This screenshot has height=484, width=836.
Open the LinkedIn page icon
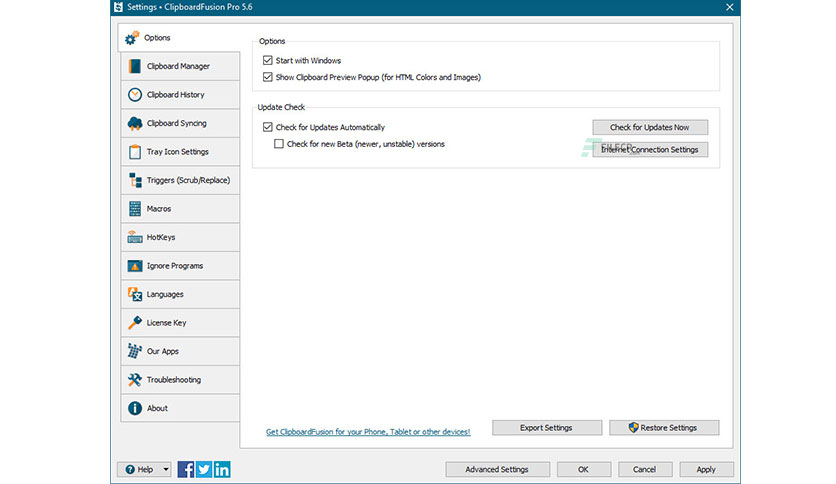(x=222, y=470)
